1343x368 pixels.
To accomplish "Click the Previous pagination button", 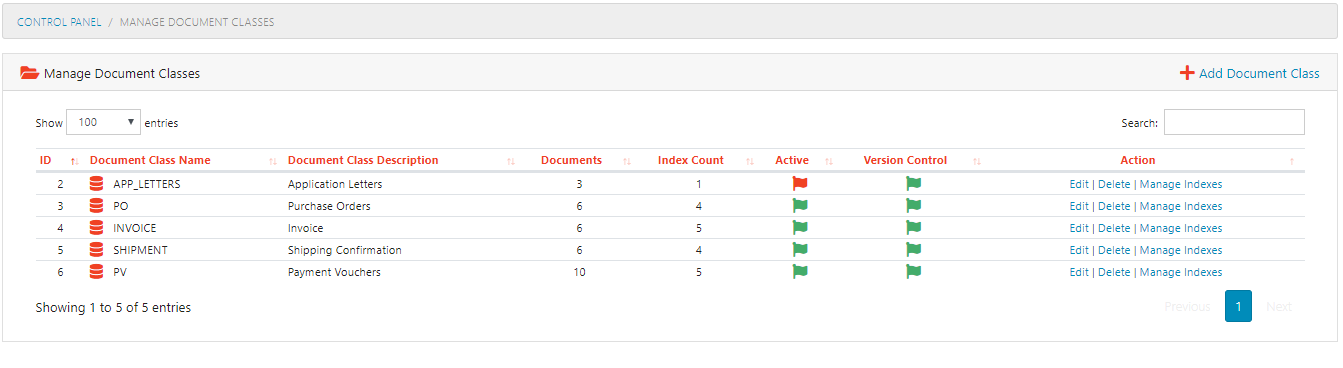I will [x=1187, y=306].
